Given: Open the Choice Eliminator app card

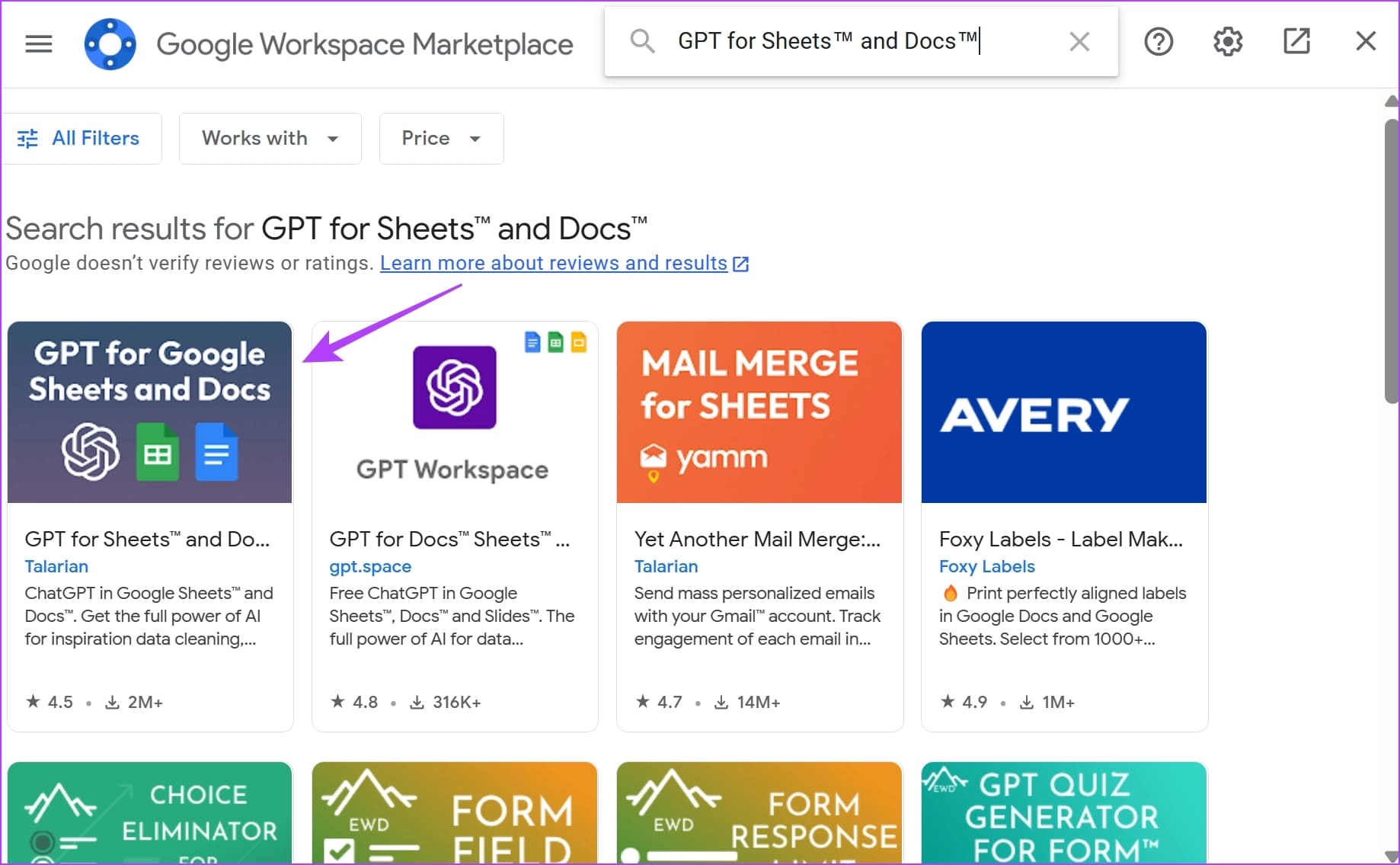Looking at the screenshot, I should coord(150,812).
